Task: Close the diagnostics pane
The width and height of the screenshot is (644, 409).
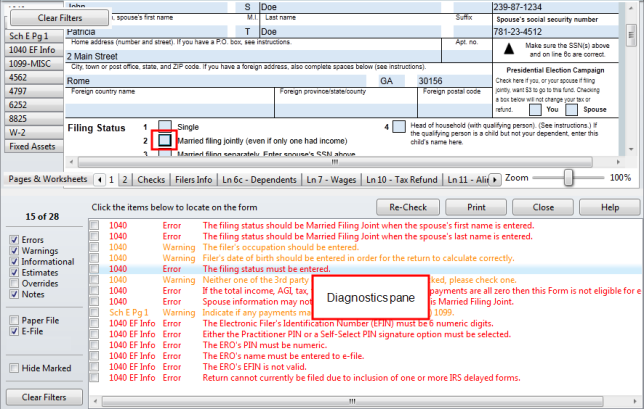Action: (x=543, y=207)
